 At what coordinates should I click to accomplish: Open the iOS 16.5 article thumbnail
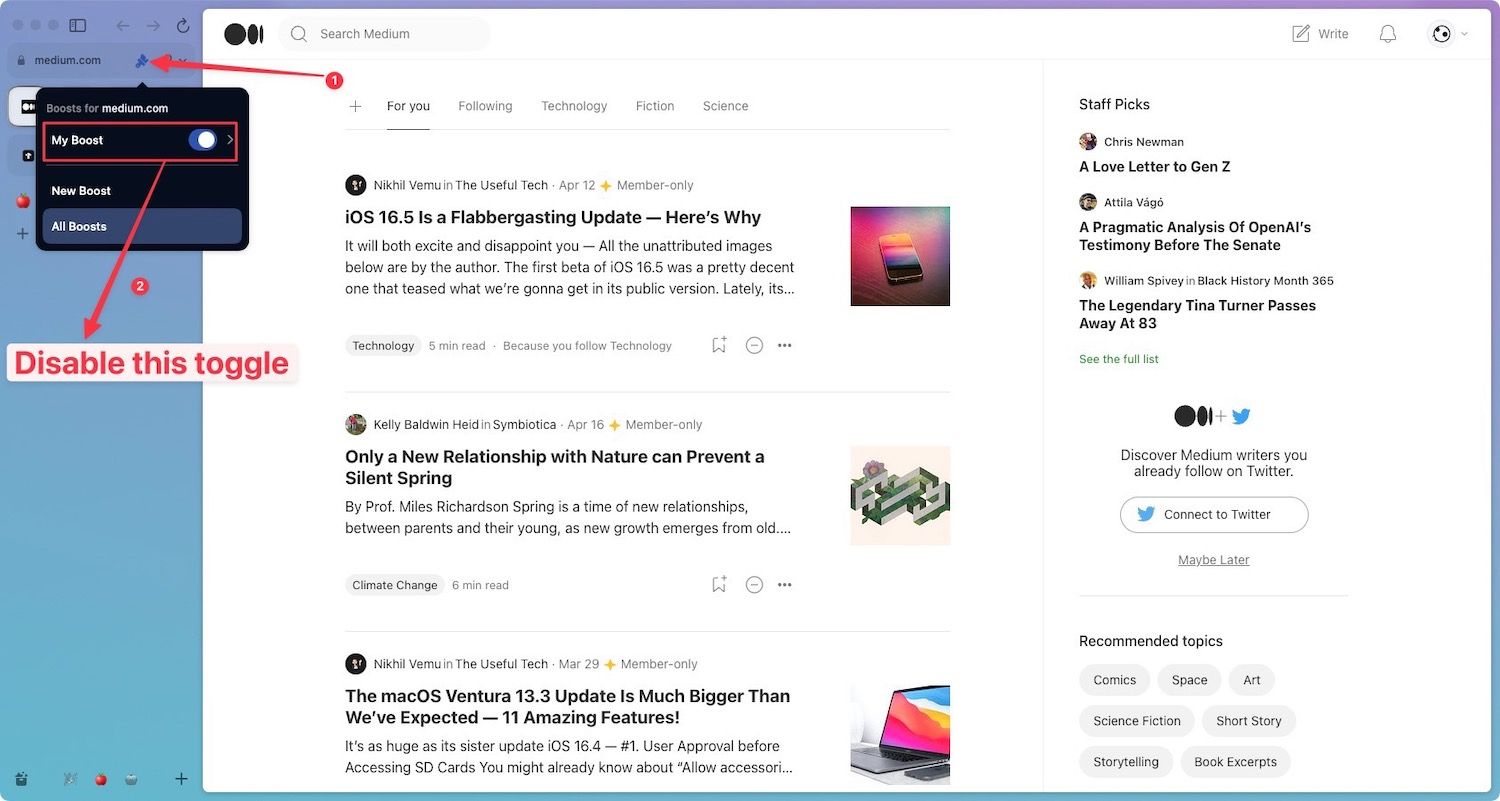pyautogui.click(x=900, y=256)
